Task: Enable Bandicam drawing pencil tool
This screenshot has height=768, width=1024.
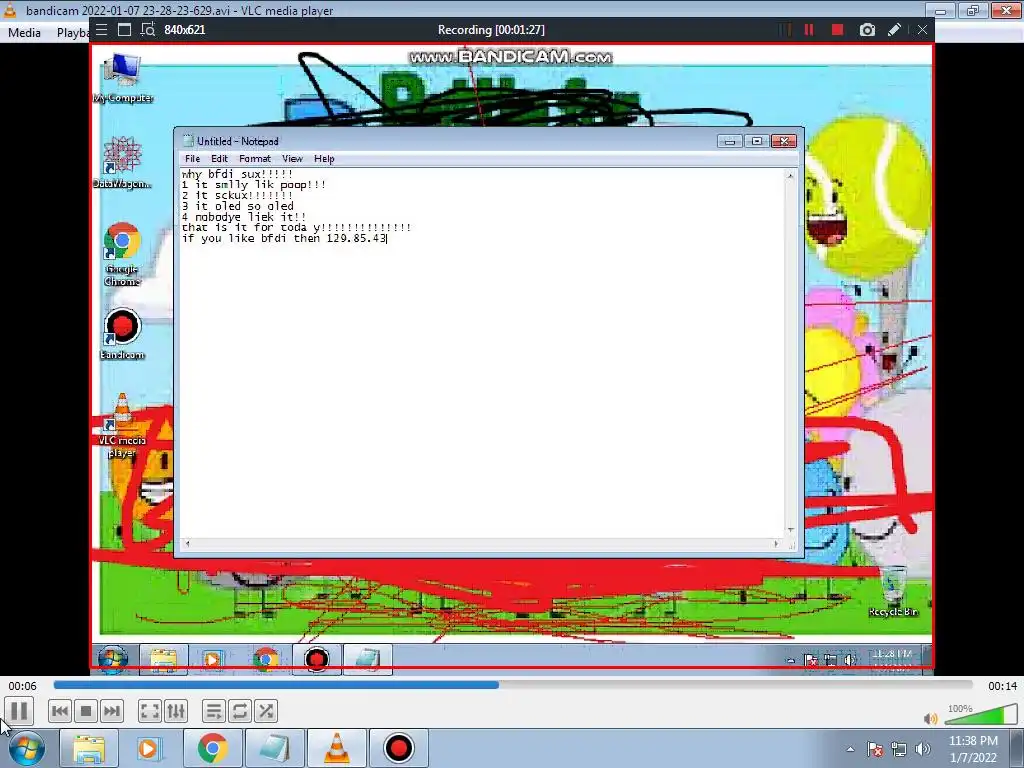Action: tap(895, 29)
